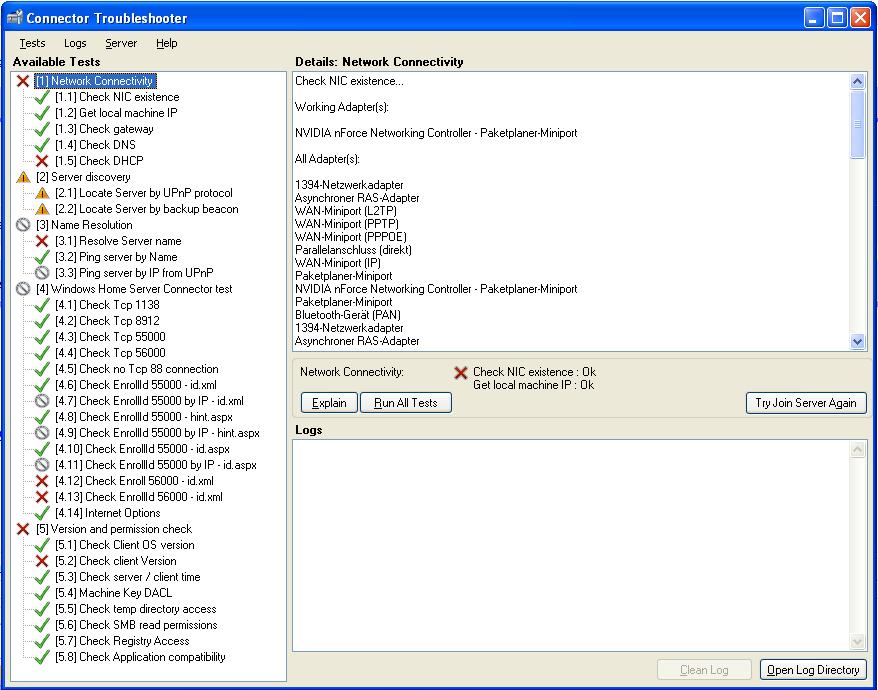Select [5.3] Check server / client time
This screenshot has width=878, height=690.
(x=128, y=577)
